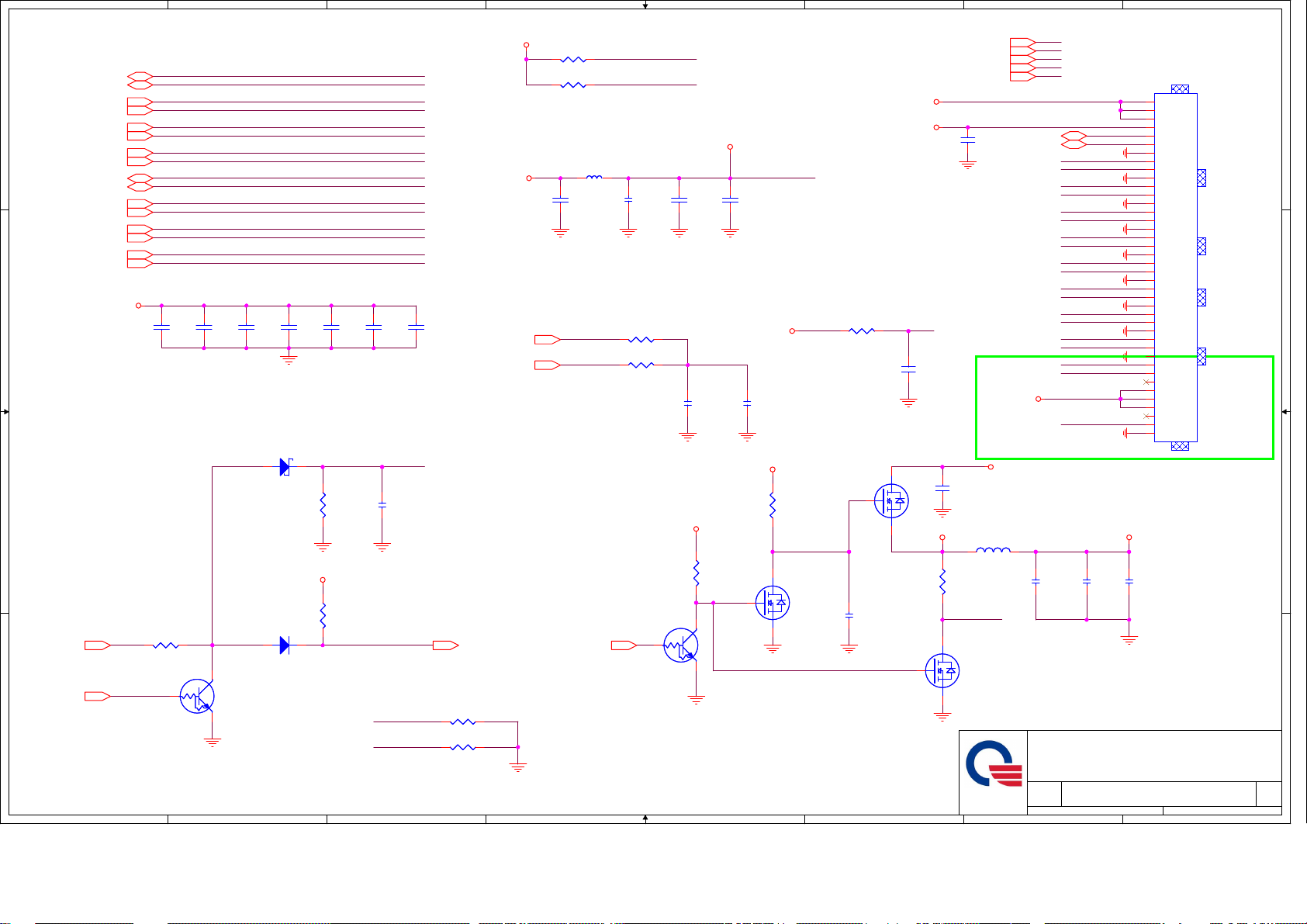The height and width of the screenshot is (924, 1307).
Task: Select the resistor loading the Schottky diode output
Action: (x=323, y=505)
